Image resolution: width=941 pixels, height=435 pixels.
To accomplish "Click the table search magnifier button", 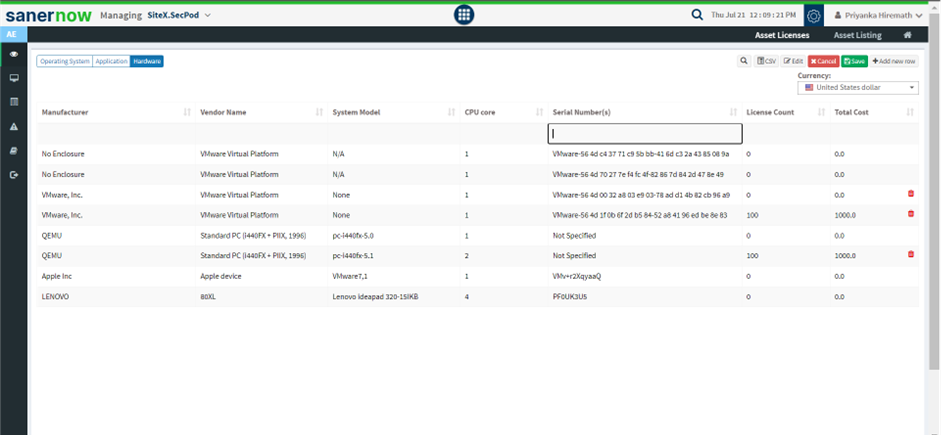I will click(744, 61).
